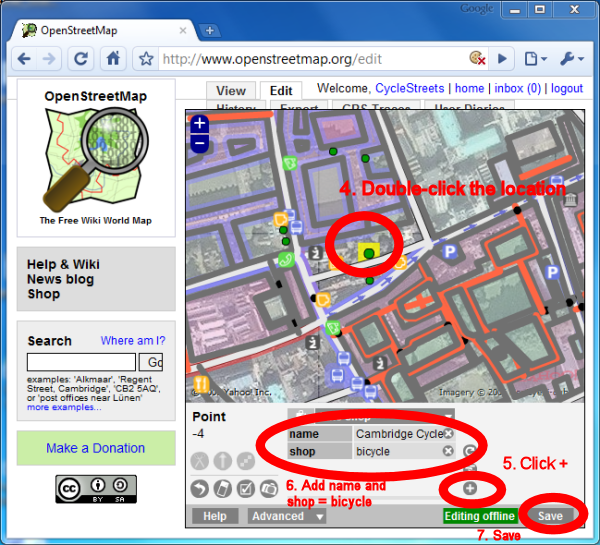This screenshot has width=600, height=545.
Task: Click the green telephone icon on map
Action: coord(286,260)
